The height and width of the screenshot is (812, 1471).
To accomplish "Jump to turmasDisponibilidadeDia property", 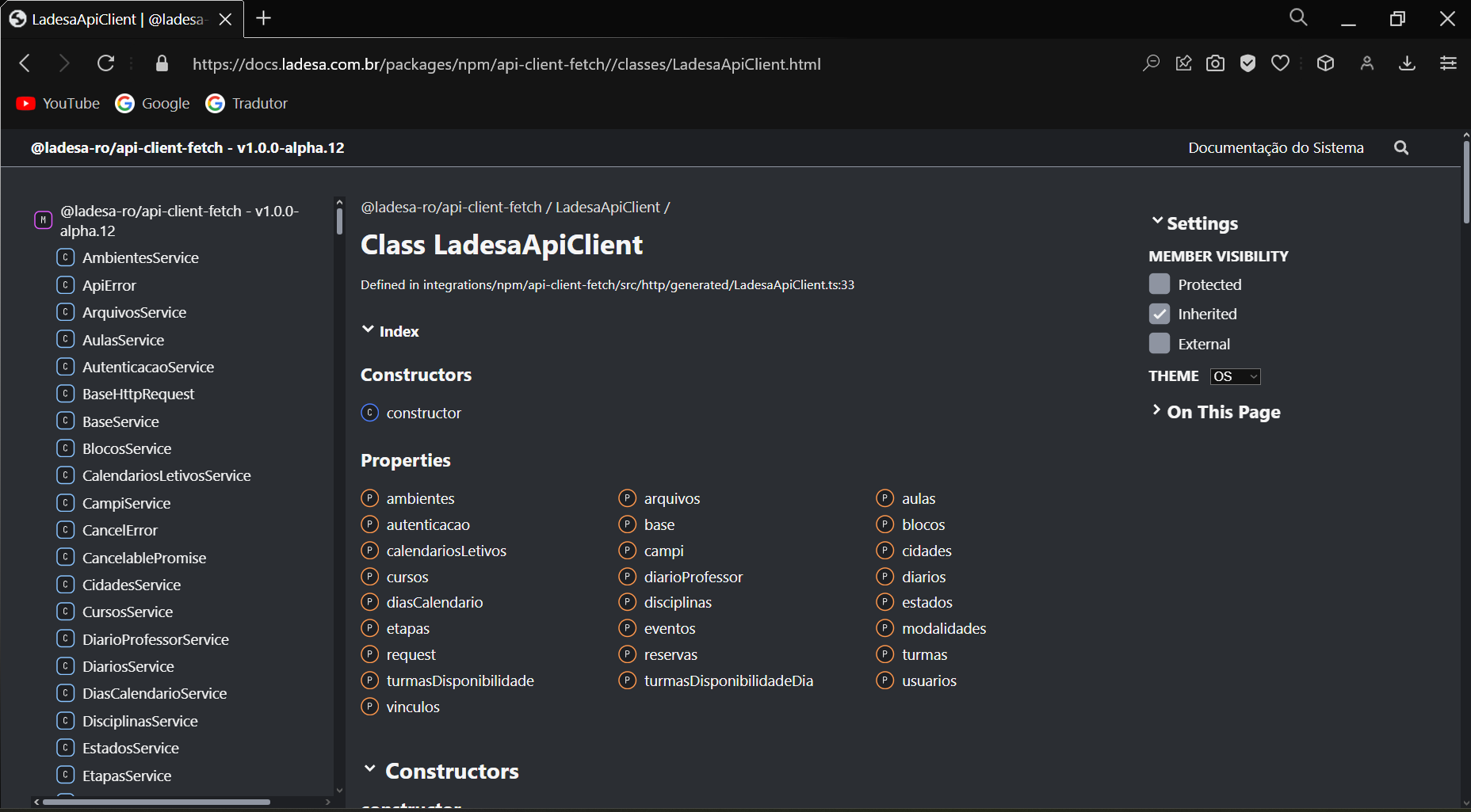I will click(x=716, y=680).
